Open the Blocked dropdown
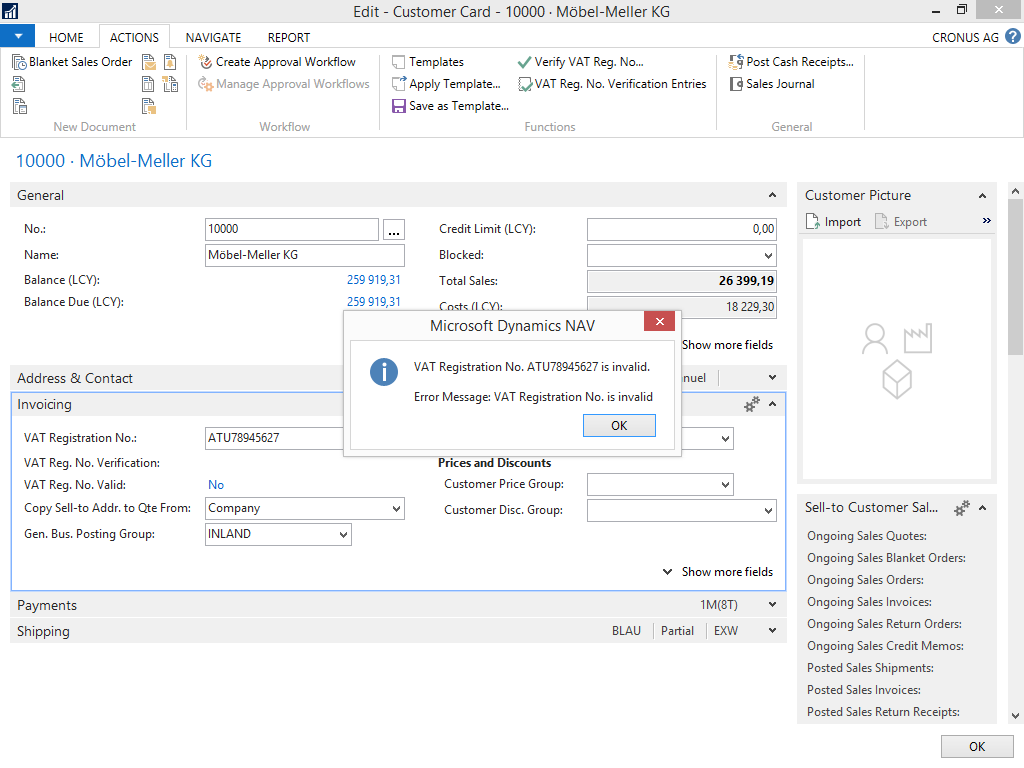The image size is (1024, 768). pos(767,256)
